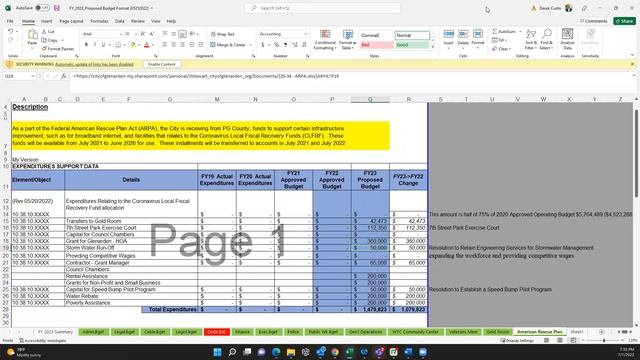Click Merge & Center

(228, 45)
